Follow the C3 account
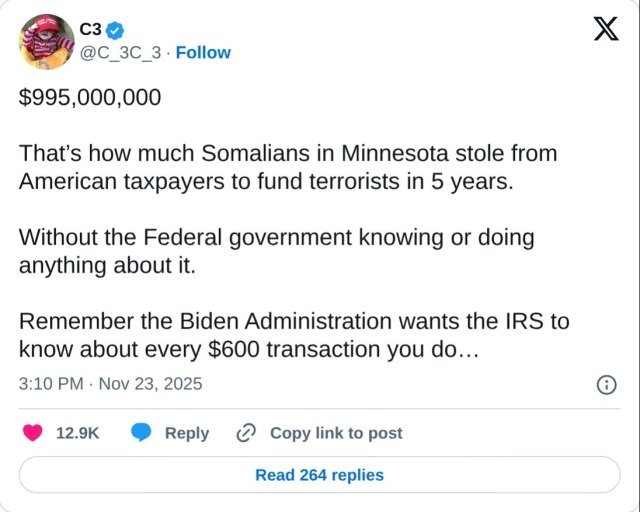Viewport: 640px width, 512px height. [203, 52]
